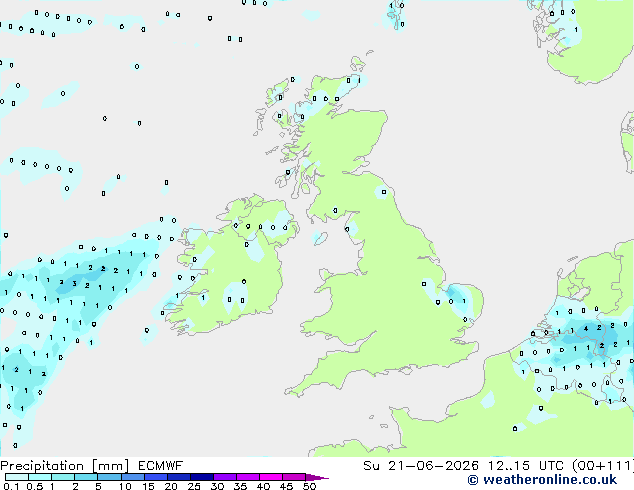634x490 pixels.
Task: Click the '30' legend scale value
Action: 217,486
